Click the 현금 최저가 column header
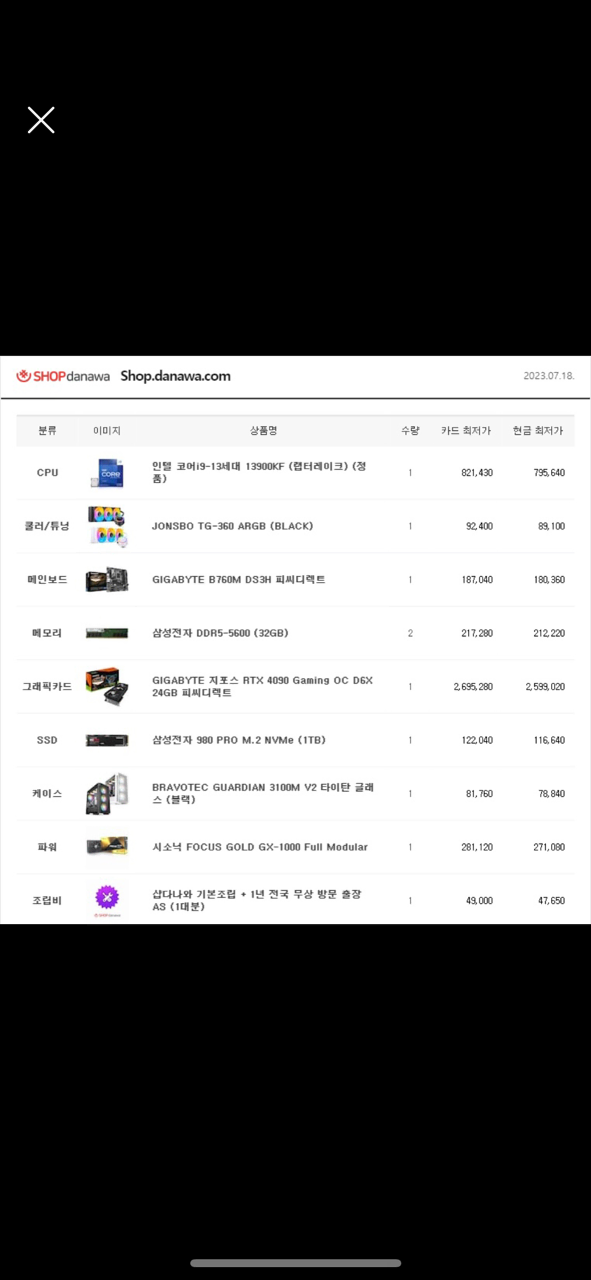The image size is (591, 1280). pyautogui.click(x=537, y=430)
